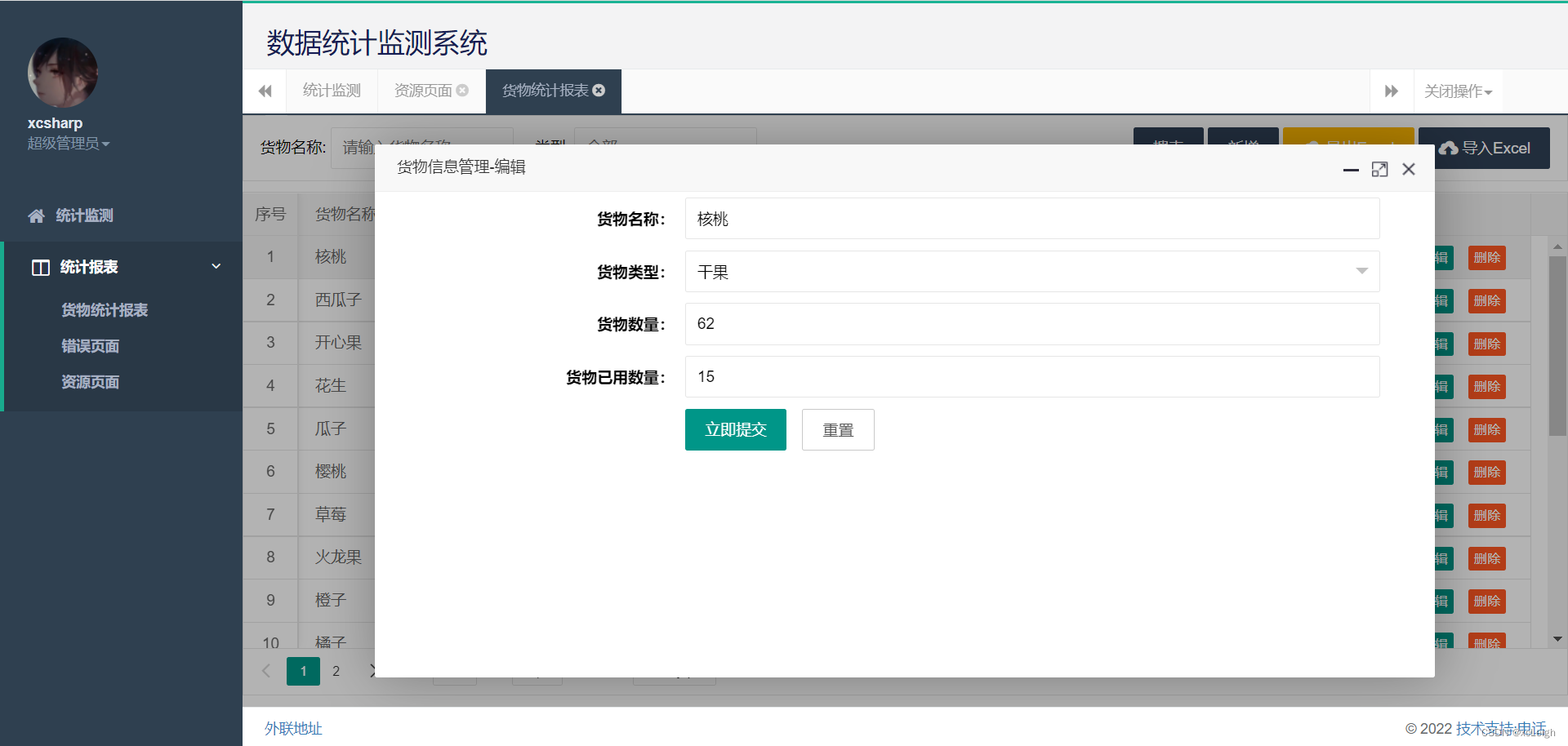Image resolution: width=1568 pixels, height=746 pixels.
Task: Click the 导入Excel button
Action: point(1484,149)
